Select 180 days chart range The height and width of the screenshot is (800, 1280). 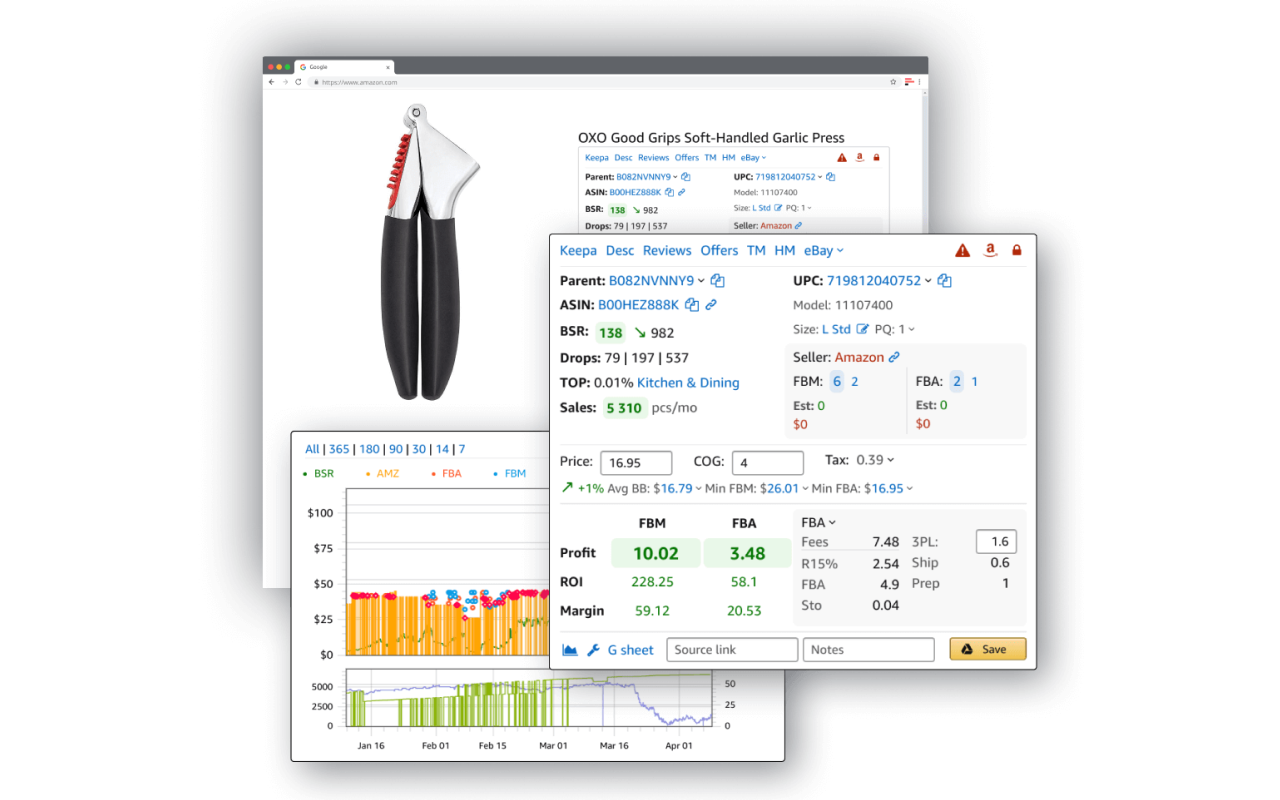coord(369,449)
